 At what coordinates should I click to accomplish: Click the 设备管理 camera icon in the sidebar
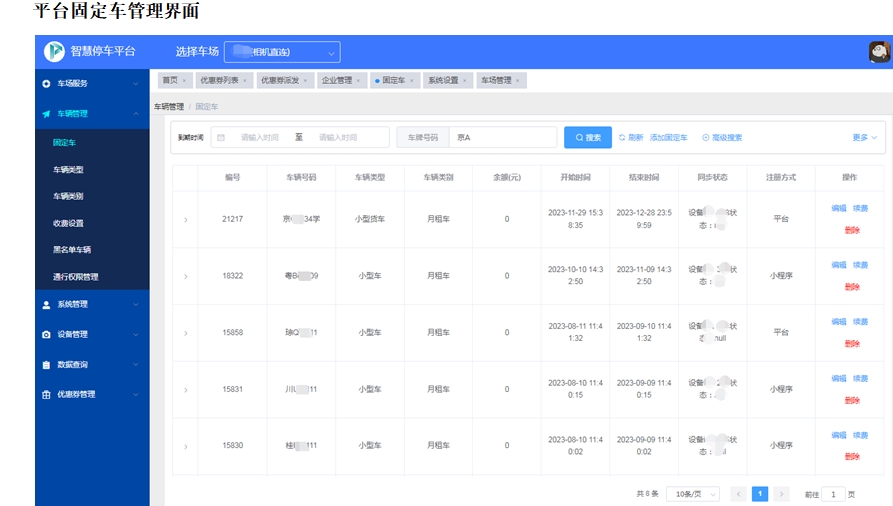[x=46, y=335]
